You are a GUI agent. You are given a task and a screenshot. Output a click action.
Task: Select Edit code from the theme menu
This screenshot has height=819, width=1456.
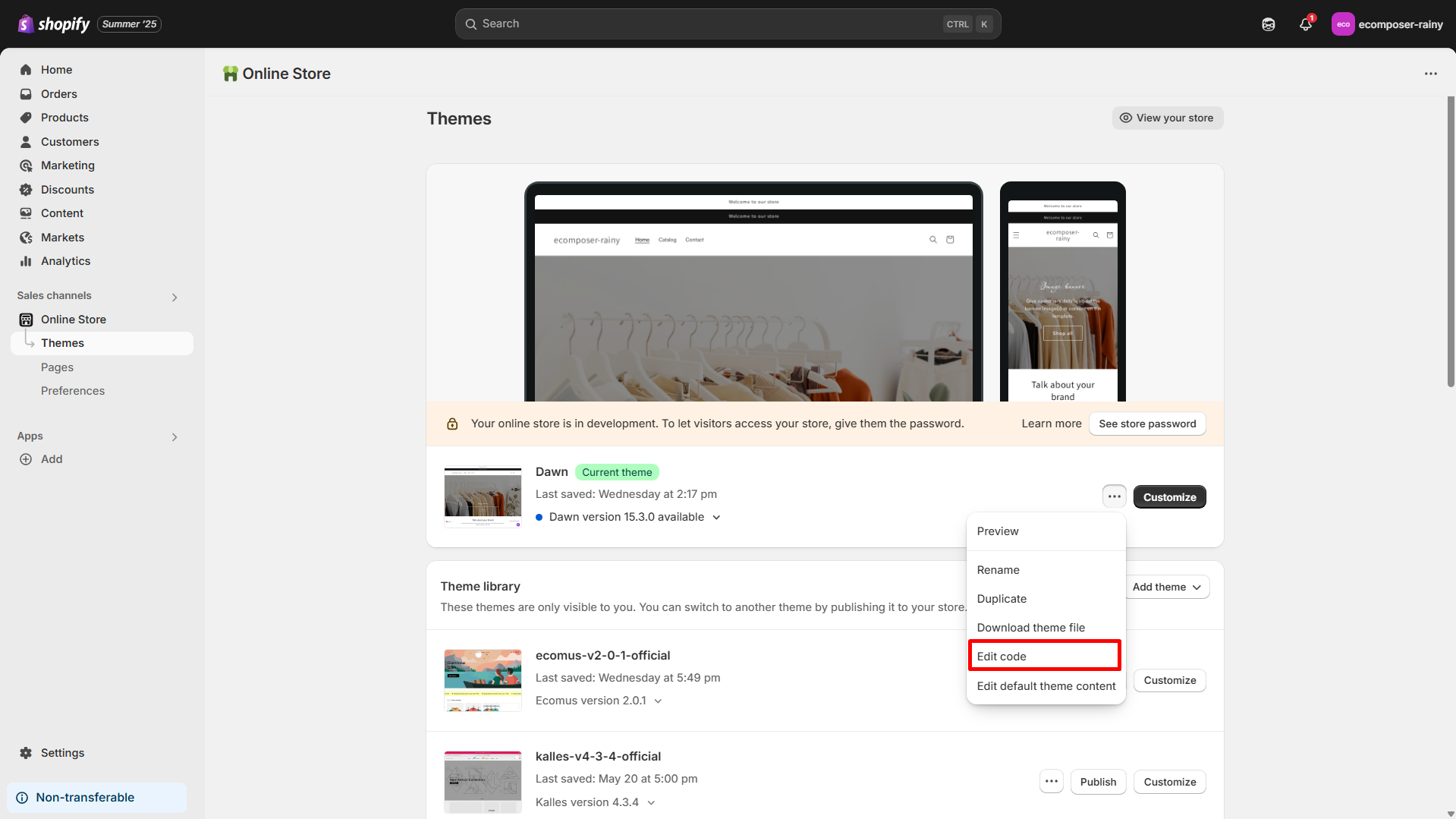tap(1002, 655)
